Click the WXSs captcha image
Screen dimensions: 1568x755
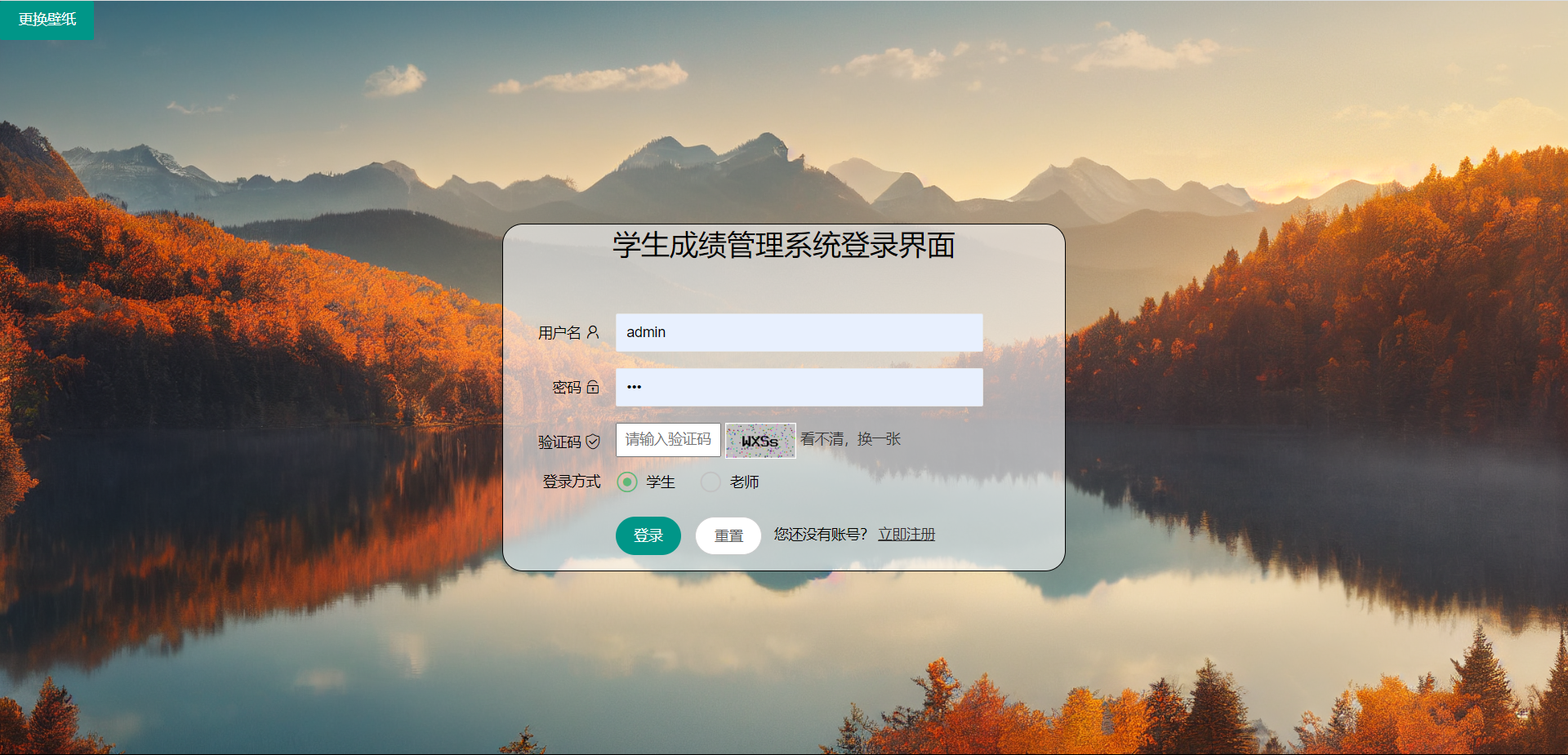(x=760, y=441)
